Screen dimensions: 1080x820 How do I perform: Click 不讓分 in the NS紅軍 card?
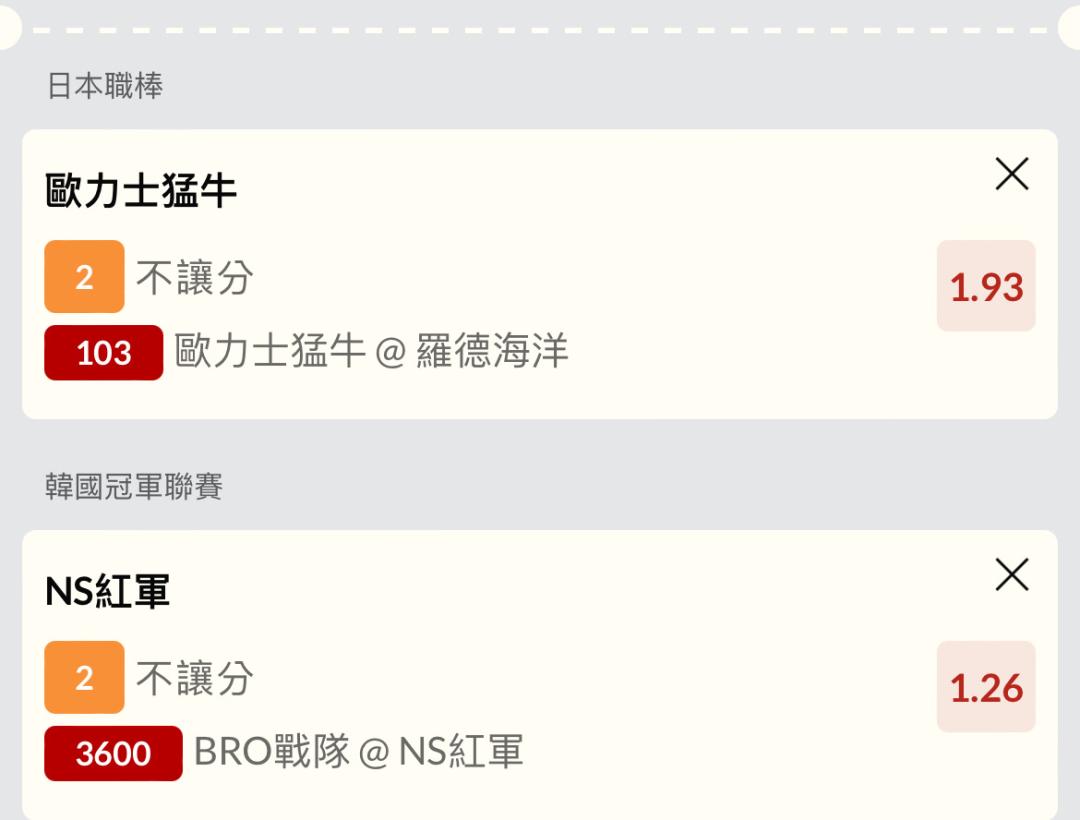(195, 679)
